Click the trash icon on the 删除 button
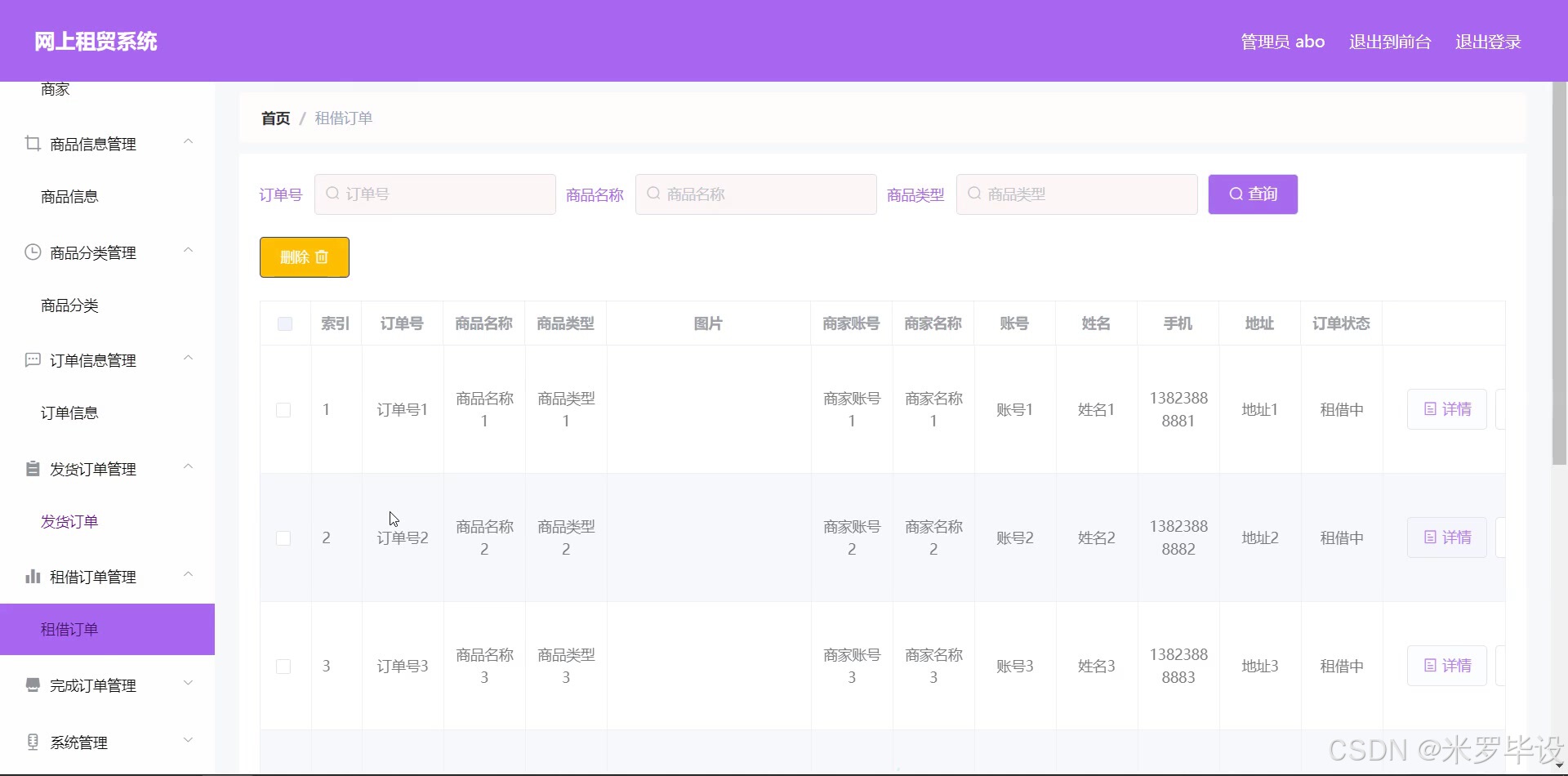Image resolution: width=1568 pixels, height=776 pixels. [322, 257]
